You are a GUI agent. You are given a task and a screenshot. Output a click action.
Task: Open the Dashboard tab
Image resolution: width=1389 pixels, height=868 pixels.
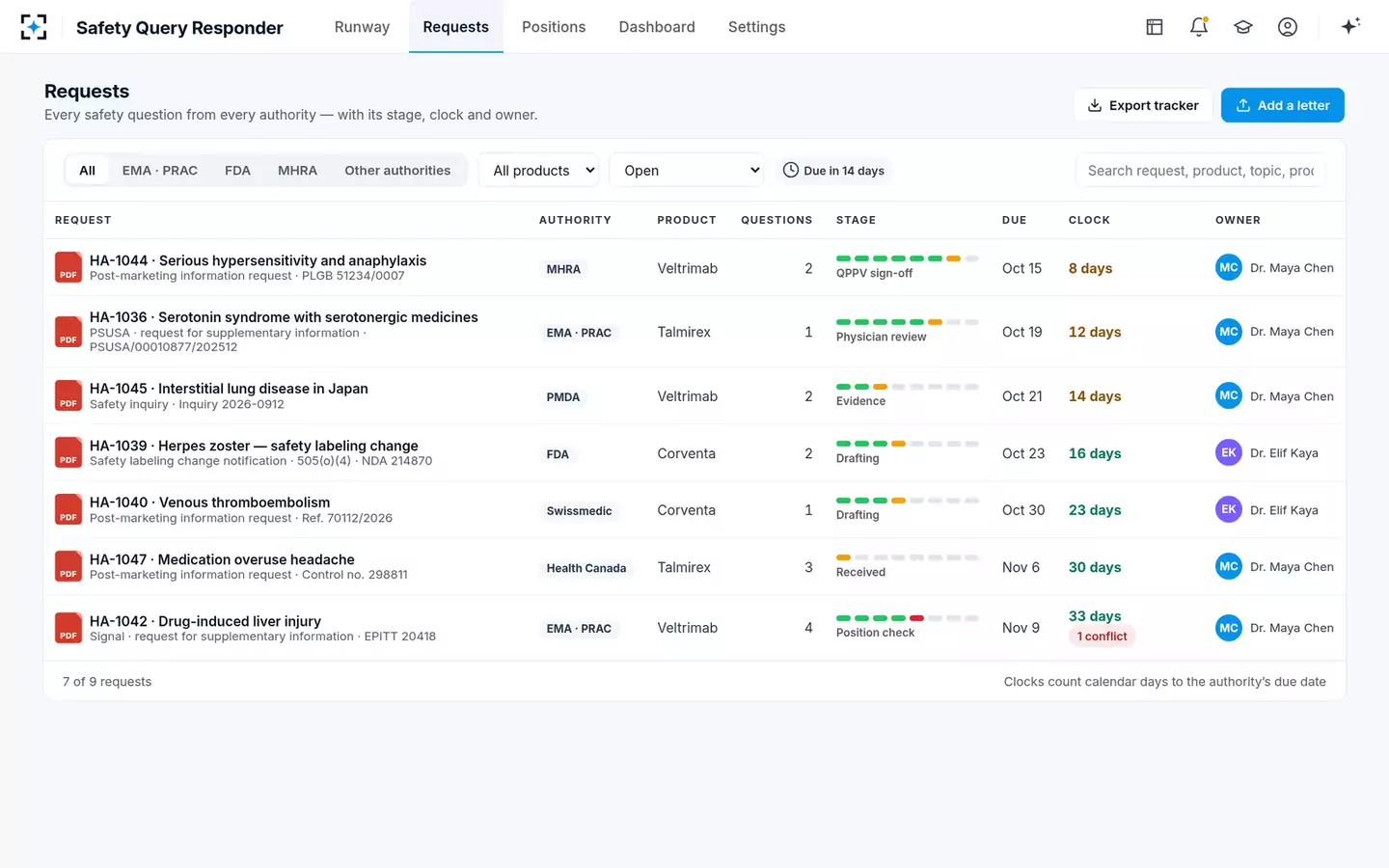(x=657, y=27)
